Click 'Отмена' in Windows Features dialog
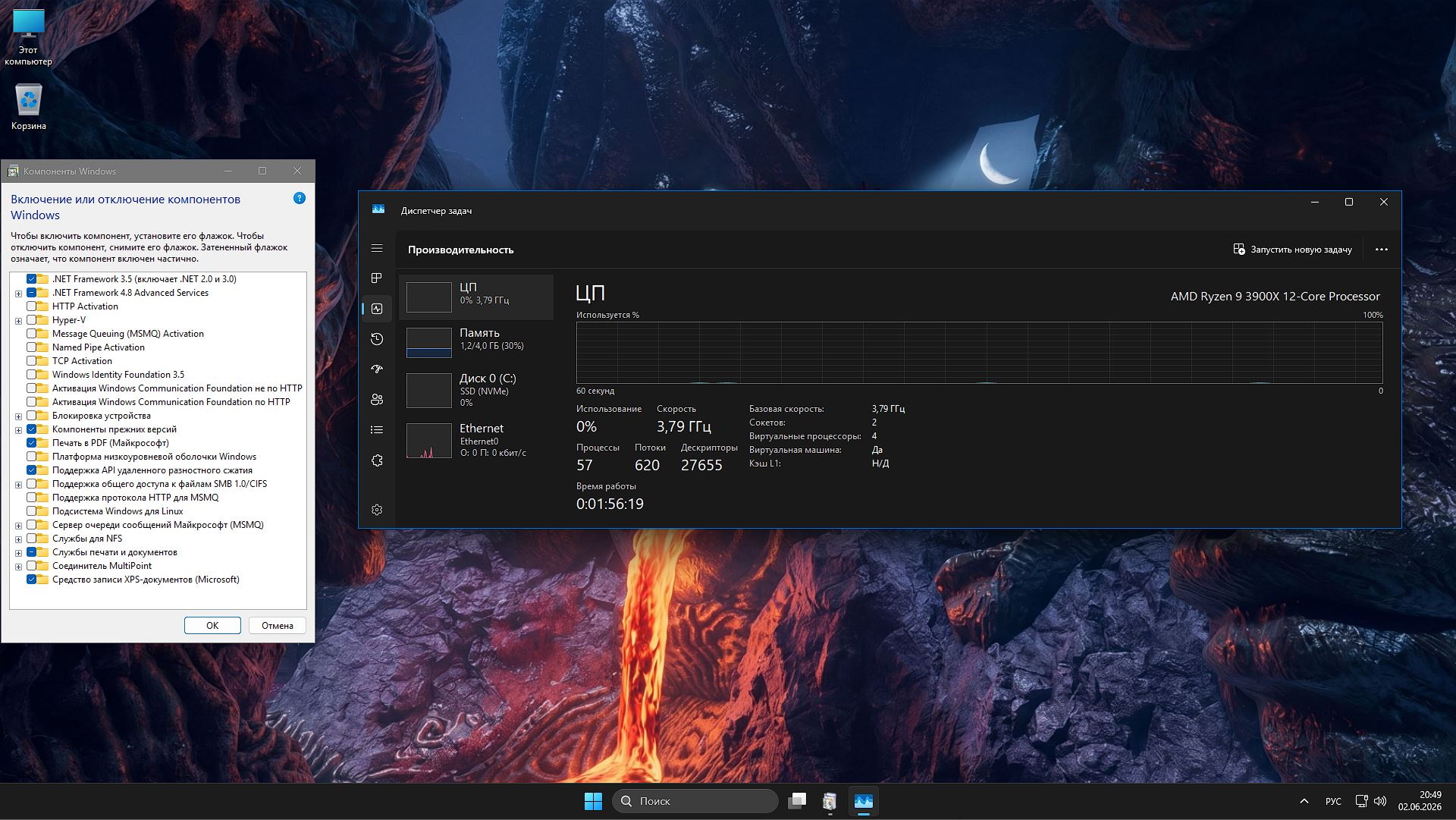1456x820 pixels. (x=278, y=626)
